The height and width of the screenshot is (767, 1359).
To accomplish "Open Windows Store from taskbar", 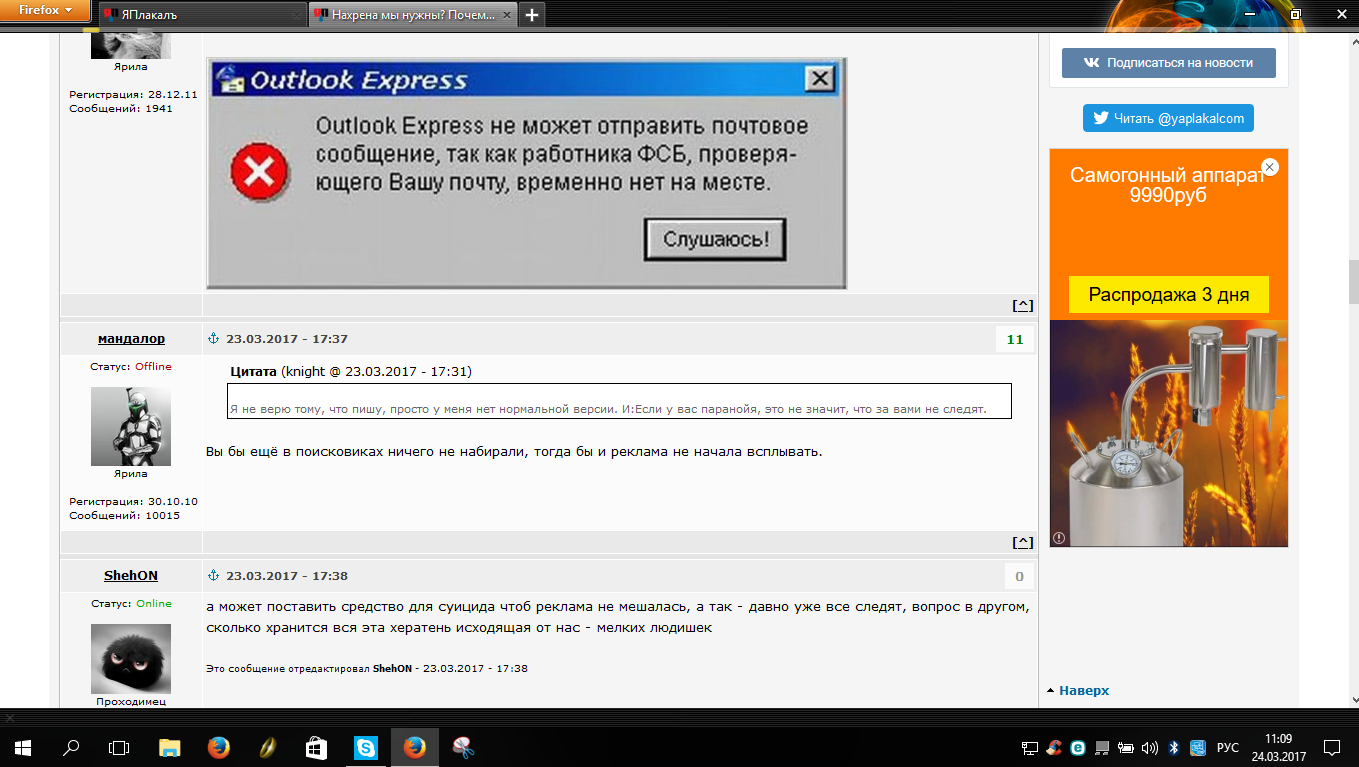I will pyautogui.click(x=316, y=747).
